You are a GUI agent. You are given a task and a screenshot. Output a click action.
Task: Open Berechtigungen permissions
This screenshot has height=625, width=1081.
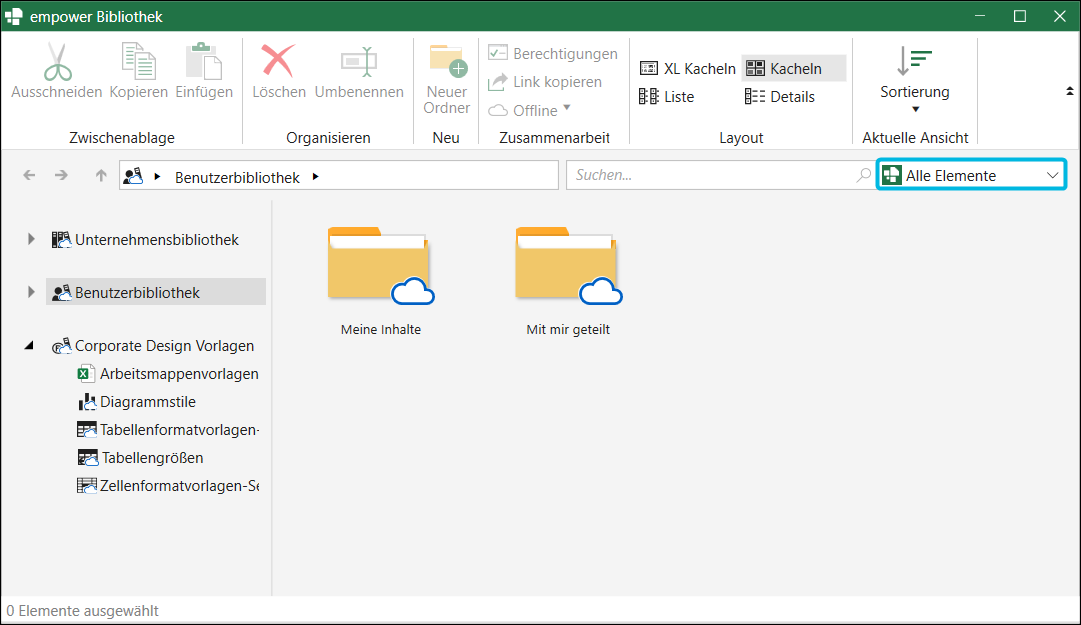click(x=553, y=53)
